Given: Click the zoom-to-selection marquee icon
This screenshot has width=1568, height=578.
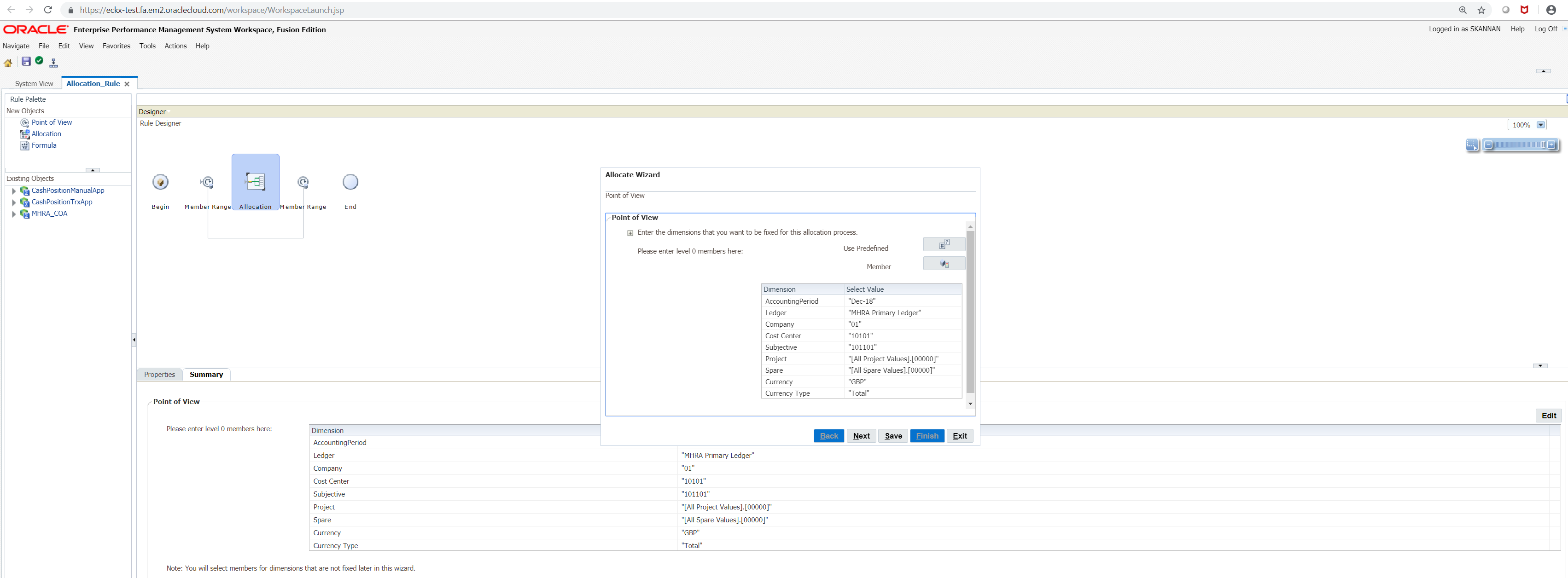Looking at the screenshot, I should point(1472,145).
